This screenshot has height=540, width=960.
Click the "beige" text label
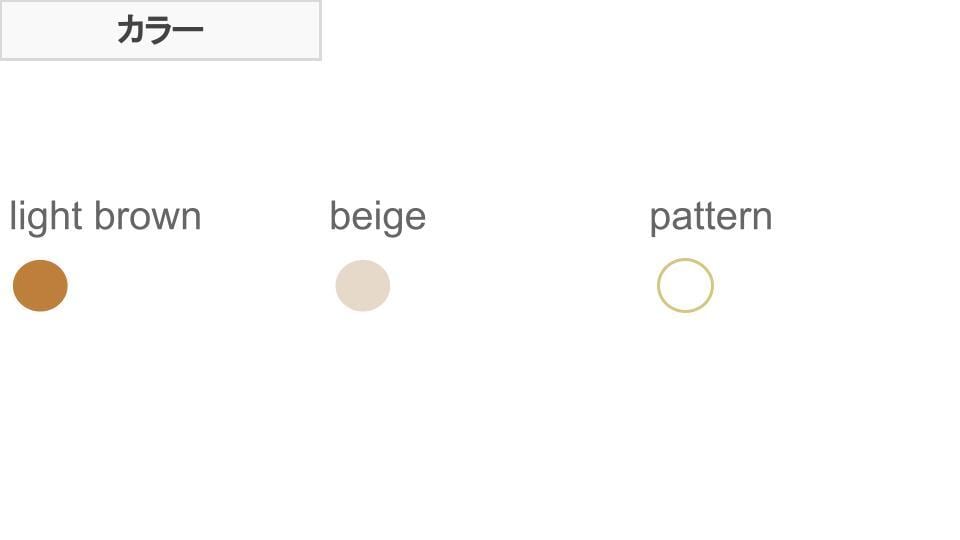(377, 217)
